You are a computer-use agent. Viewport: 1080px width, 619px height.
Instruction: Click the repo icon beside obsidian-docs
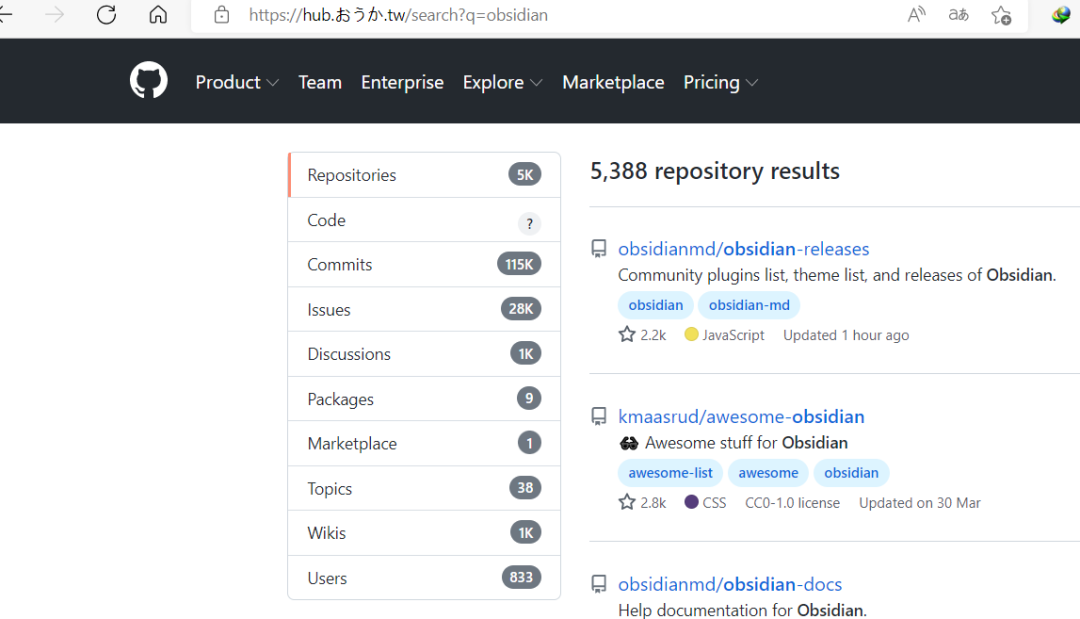599,585
